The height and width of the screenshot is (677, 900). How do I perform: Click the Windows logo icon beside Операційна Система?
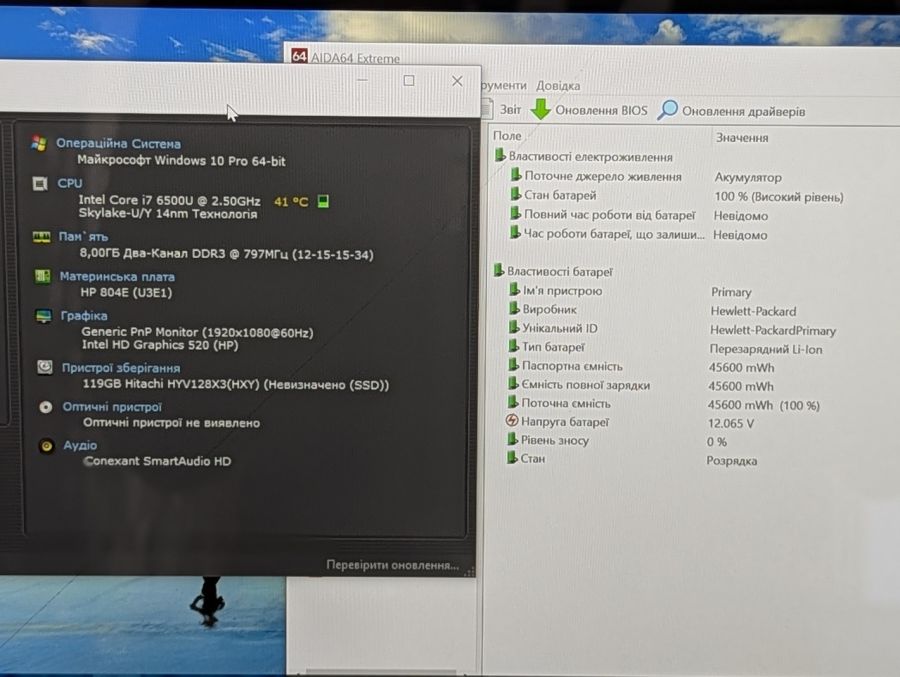pyautogui.click(x=39, y=143)
